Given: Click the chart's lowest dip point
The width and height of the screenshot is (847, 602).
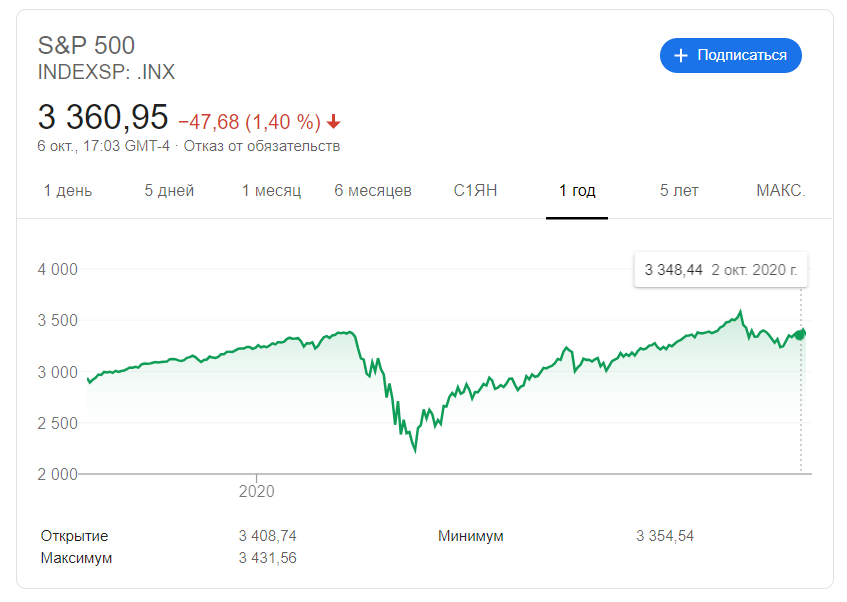Looking at the screenshot, I should 415,451.
